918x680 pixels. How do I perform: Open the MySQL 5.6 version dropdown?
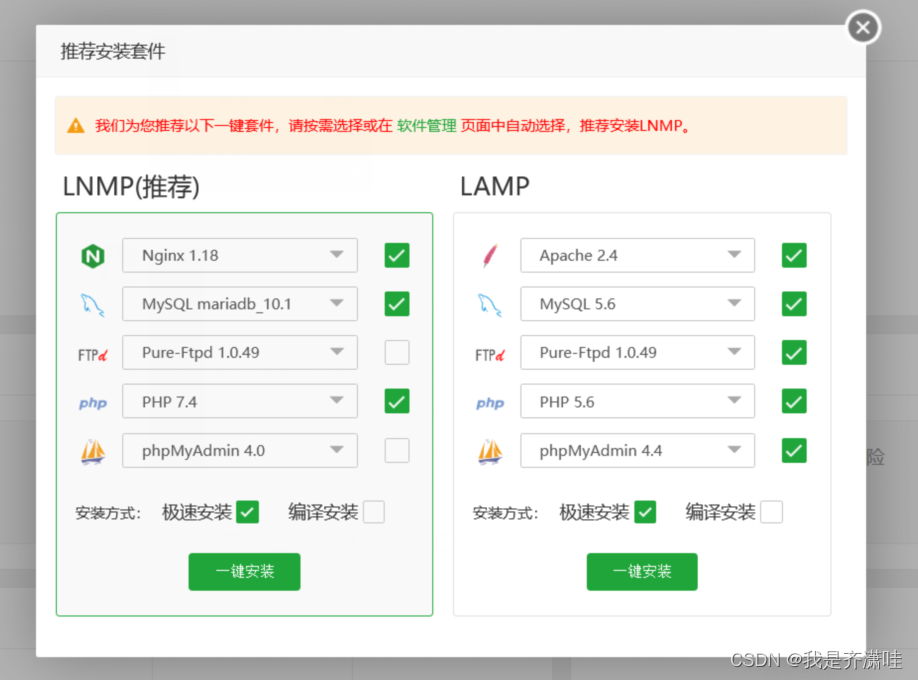pyautogui.click(x=638, y=304)
